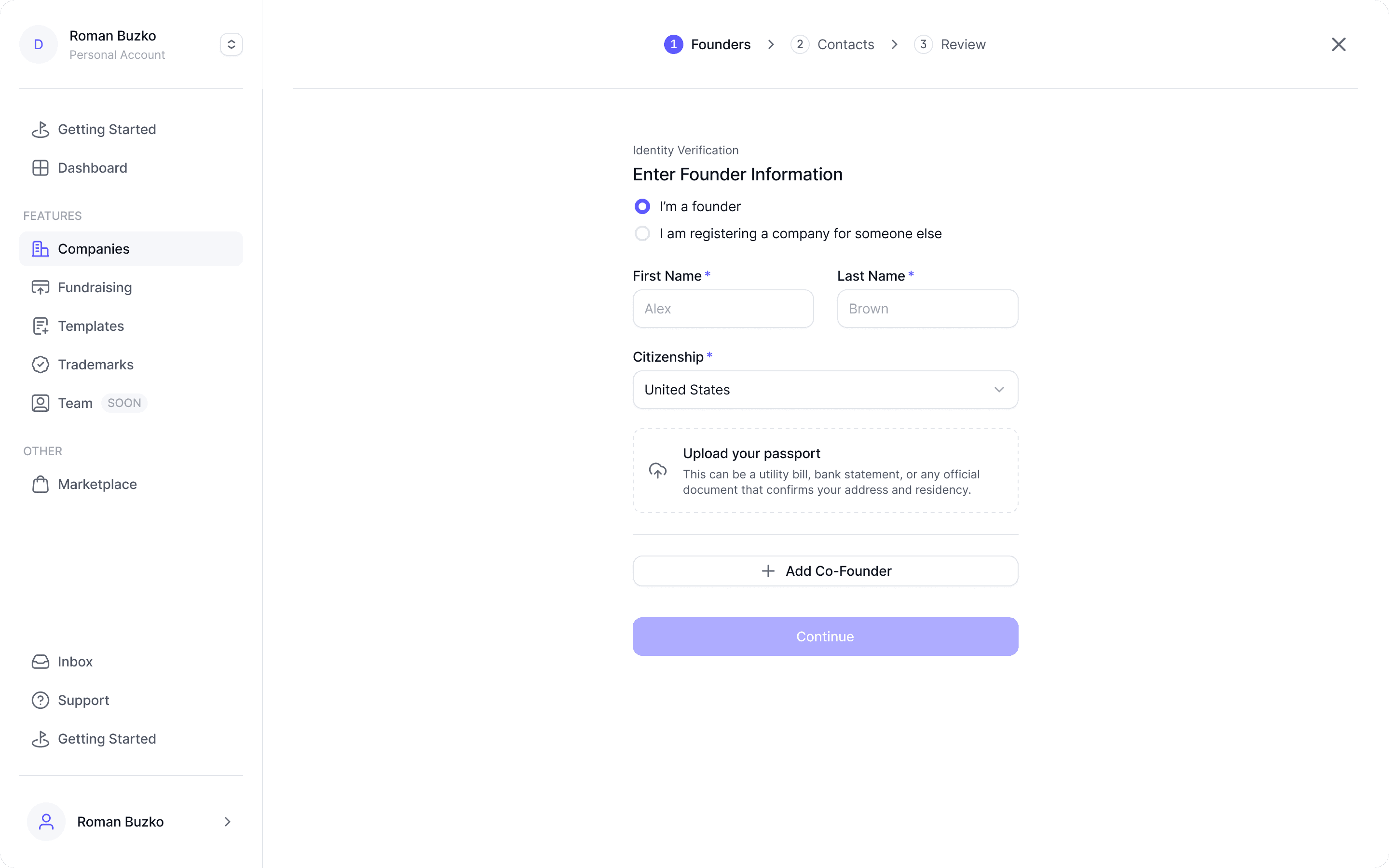Screen dimensions: 1389x868
Task: Open Fundraising via its sidebar icon
Action: [x=40, y=287]
